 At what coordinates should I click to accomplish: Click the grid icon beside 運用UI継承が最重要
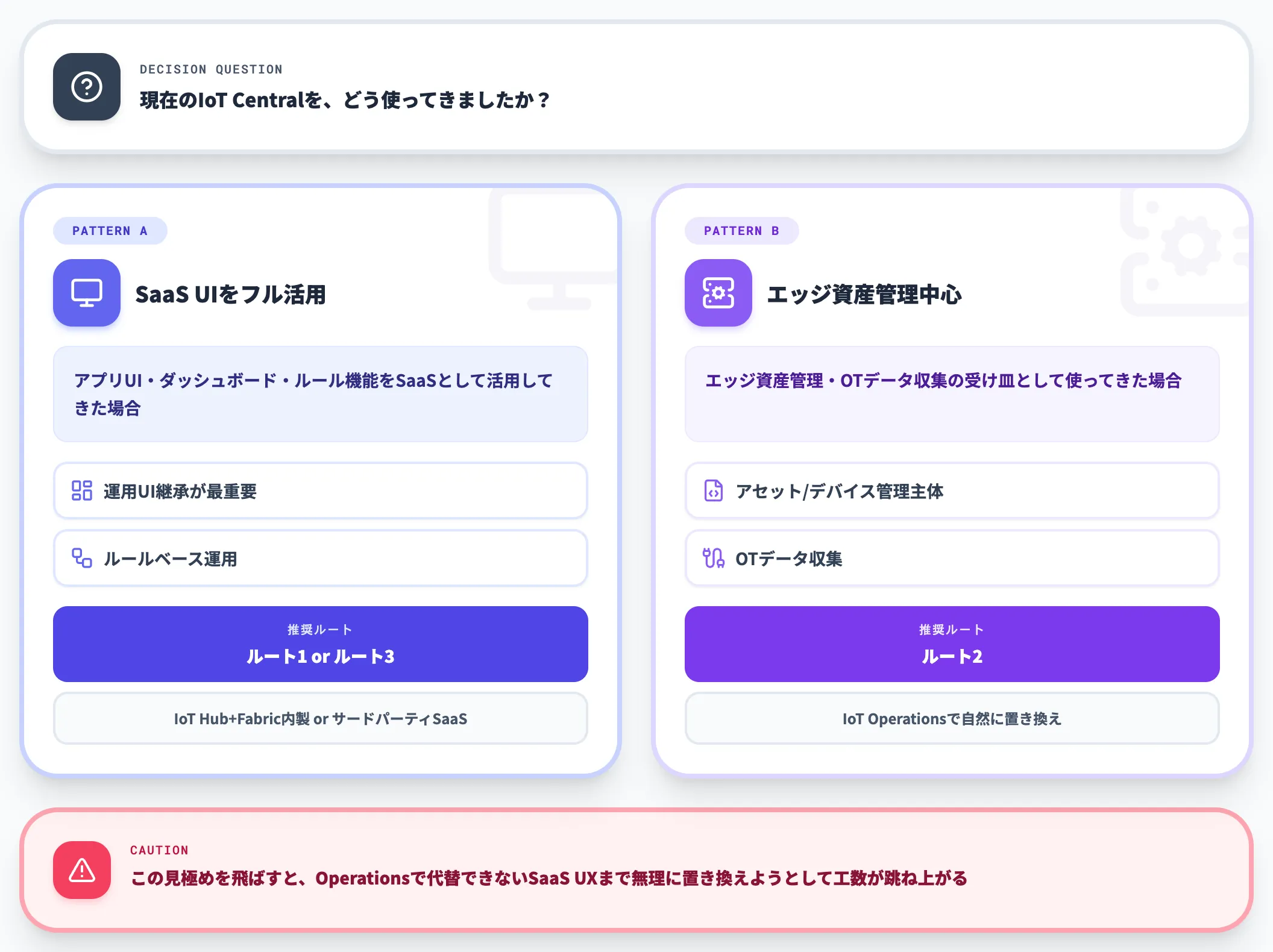82,490
